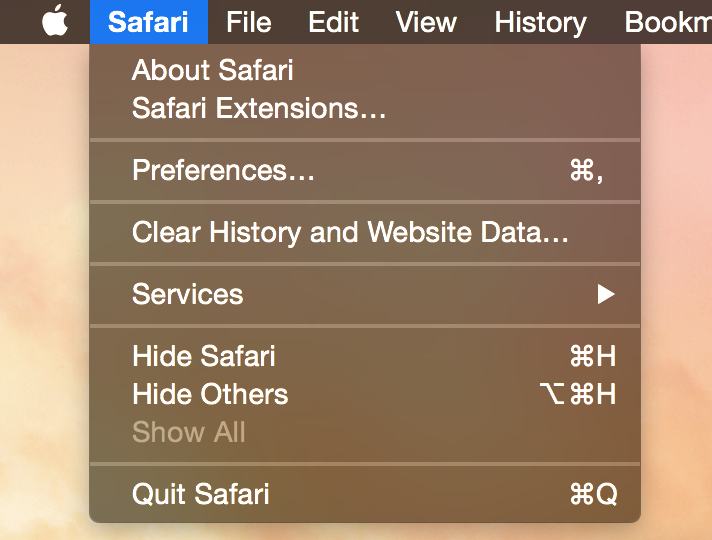The height and width of the screenshot is (540, 712).
Task: Open the History menu
Action: [x=540, y=22]
